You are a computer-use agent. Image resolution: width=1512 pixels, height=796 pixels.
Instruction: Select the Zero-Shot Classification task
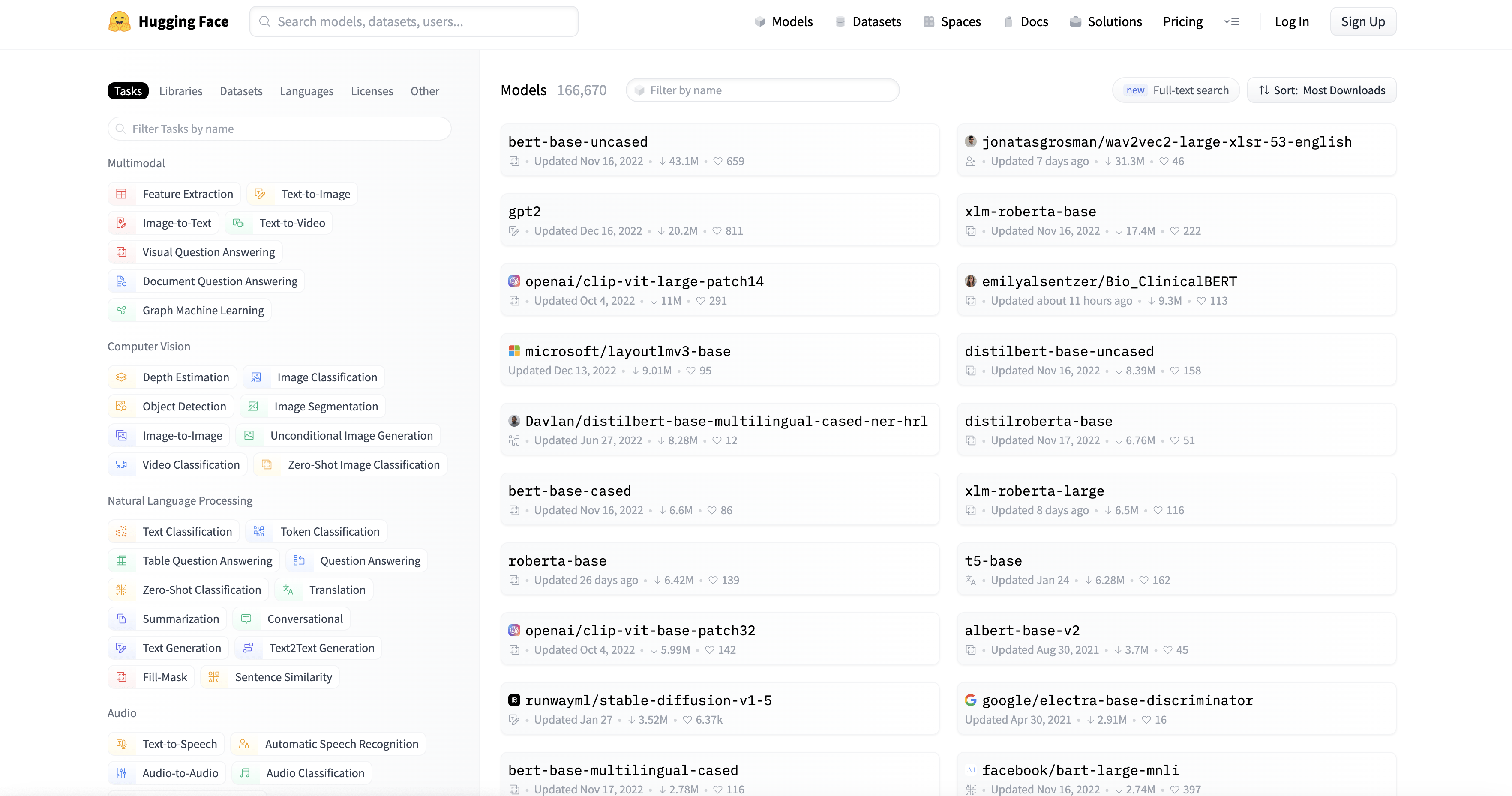[188, 590]
